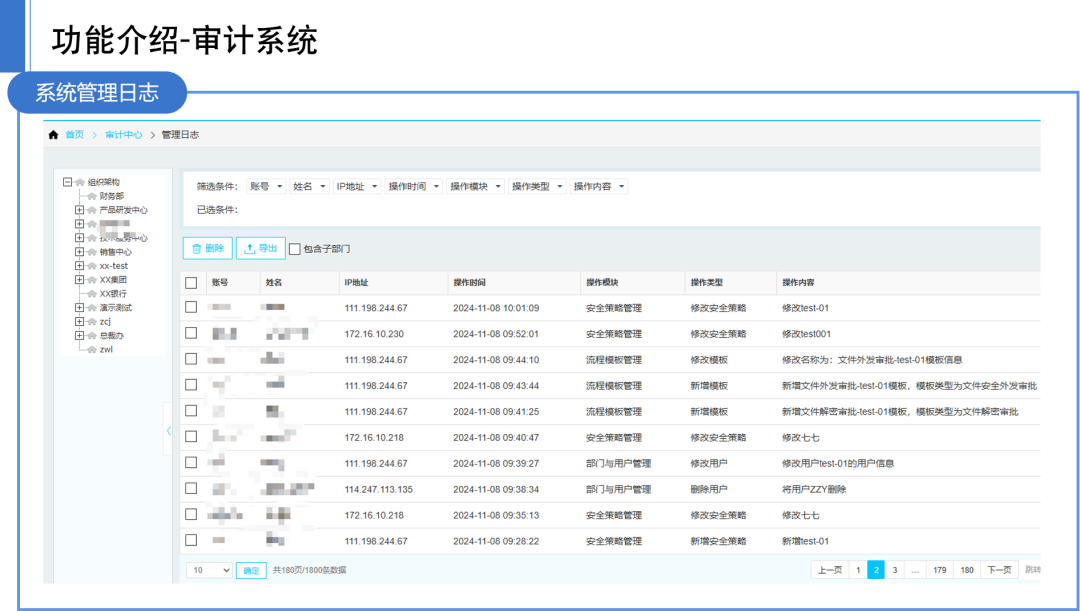Click IP cell 114.247.113.135
Image resolution: width=1080 pixels, height=611 pixels.
pyautogui.click(x=379, y=490)
